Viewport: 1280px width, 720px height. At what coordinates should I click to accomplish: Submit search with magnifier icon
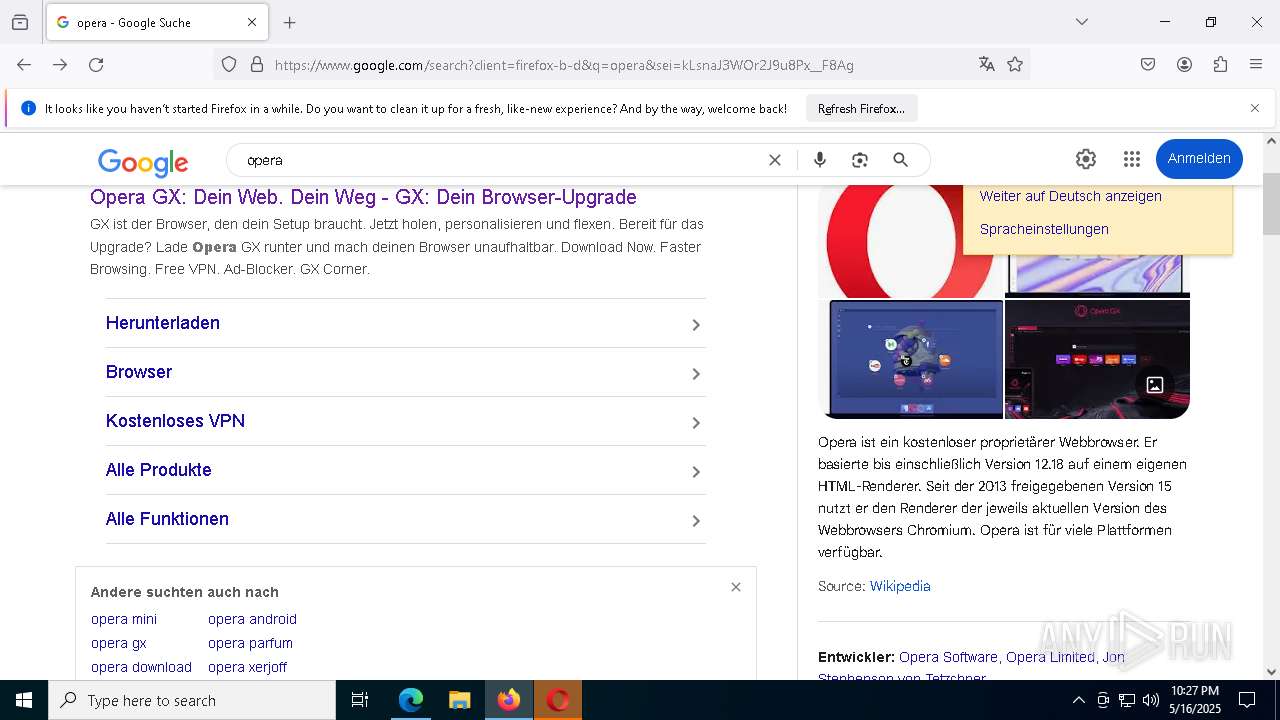(900, 160)
